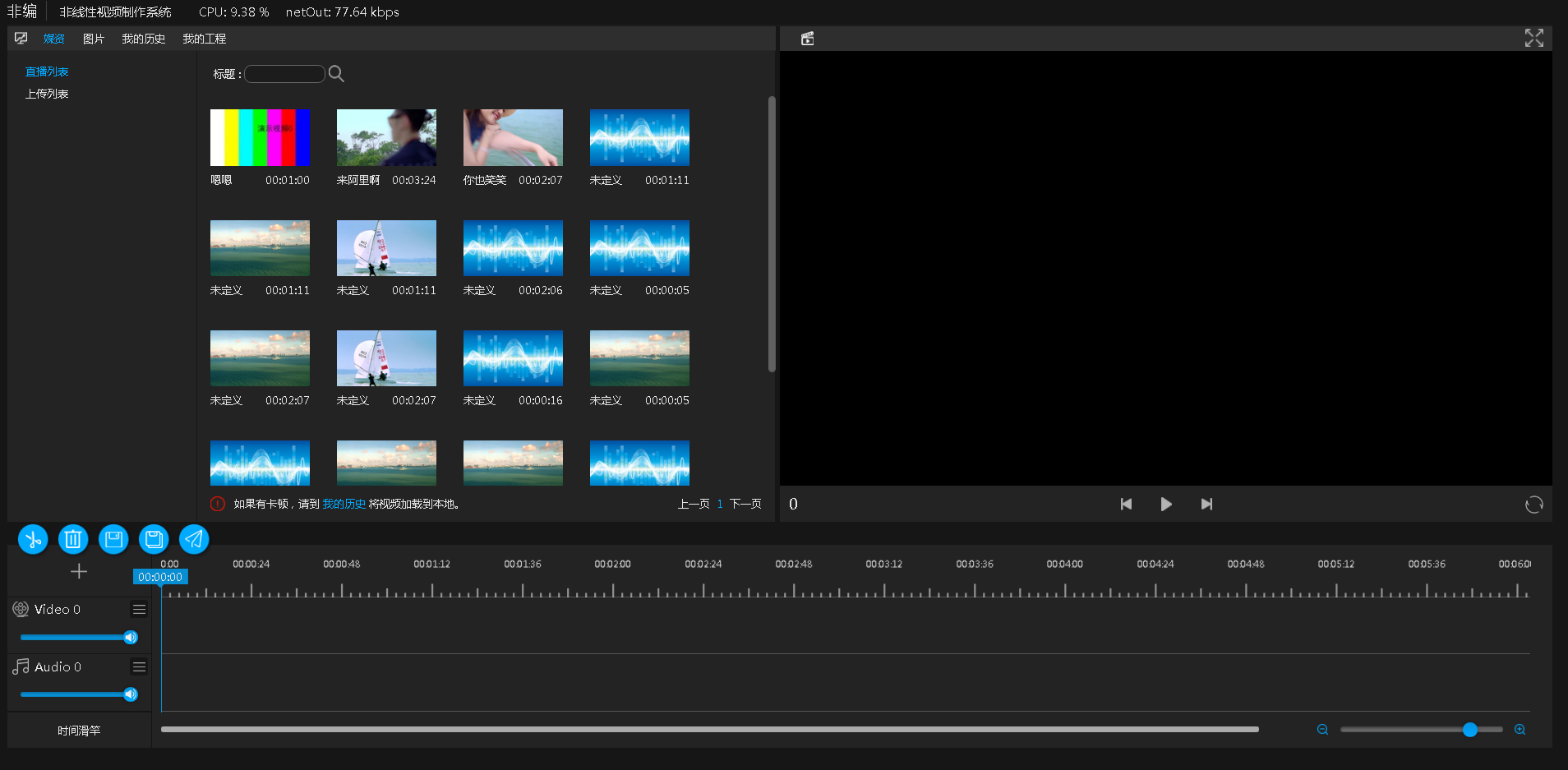The width and height of the screenshot is (1568, 770).
Task: Adjust Video 0 volume slider
Action: coord(78,638)
